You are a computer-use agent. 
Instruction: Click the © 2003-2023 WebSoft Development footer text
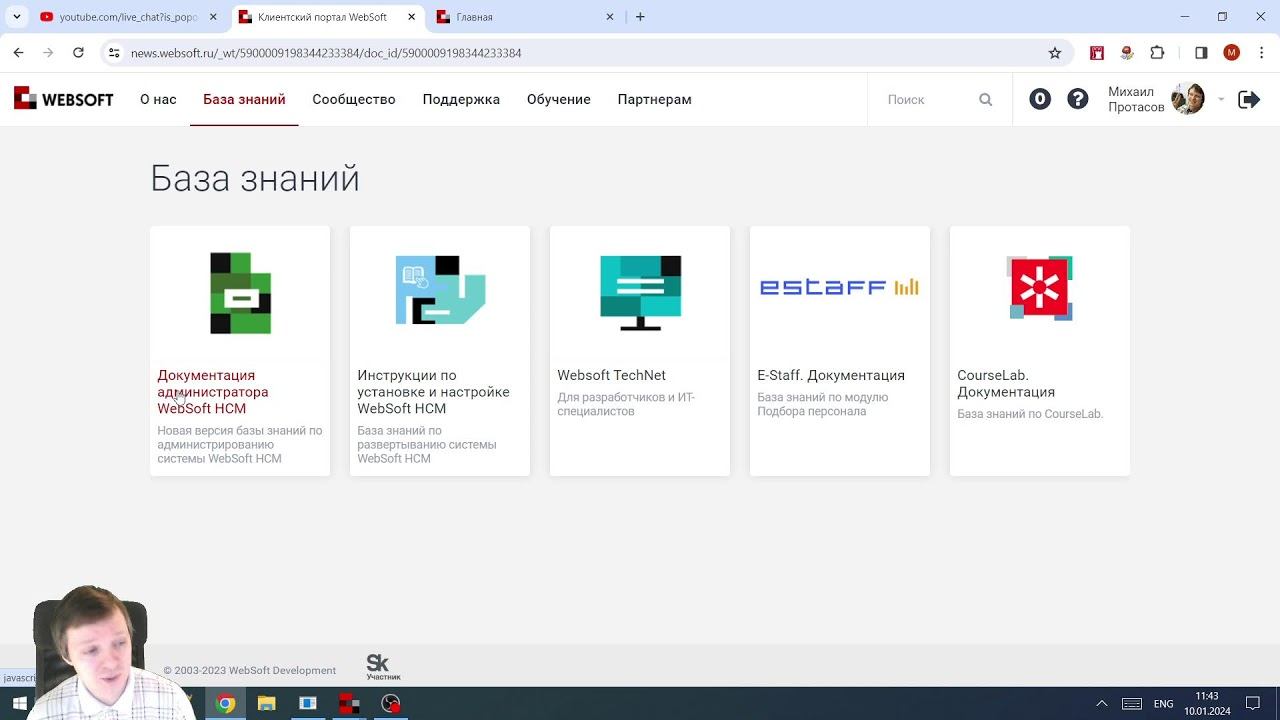click(x=250, y=671)
